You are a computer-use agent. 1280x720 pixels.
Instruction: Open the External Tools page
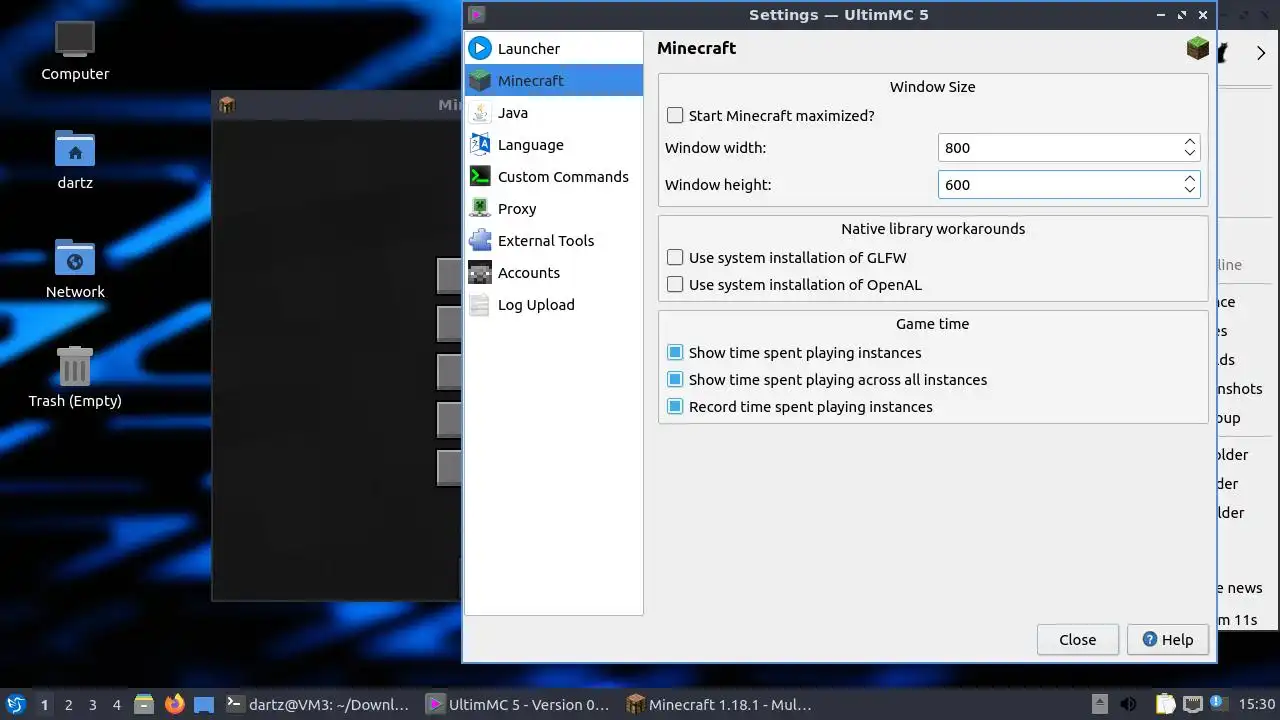coord(553,240)
